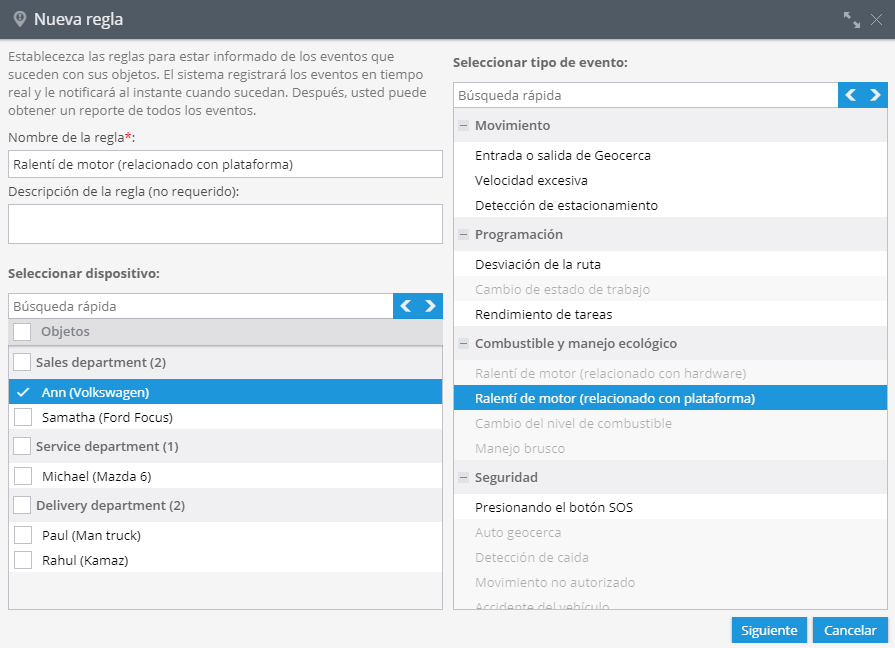The height and width of the screenshot is (648, 895).
Task: Select all with the Objetos checkbox
Action: 22,331
